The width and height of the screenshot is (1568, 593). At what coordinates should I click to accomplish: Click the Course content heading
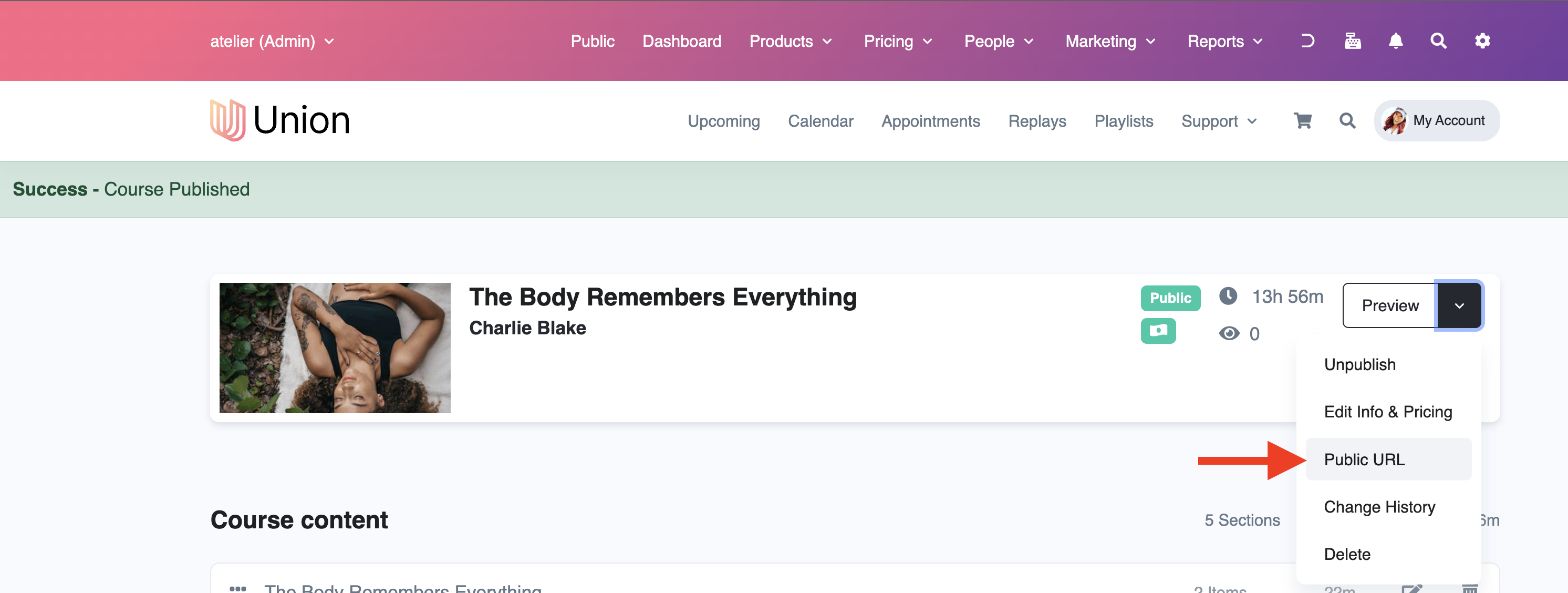click(299, 519)
